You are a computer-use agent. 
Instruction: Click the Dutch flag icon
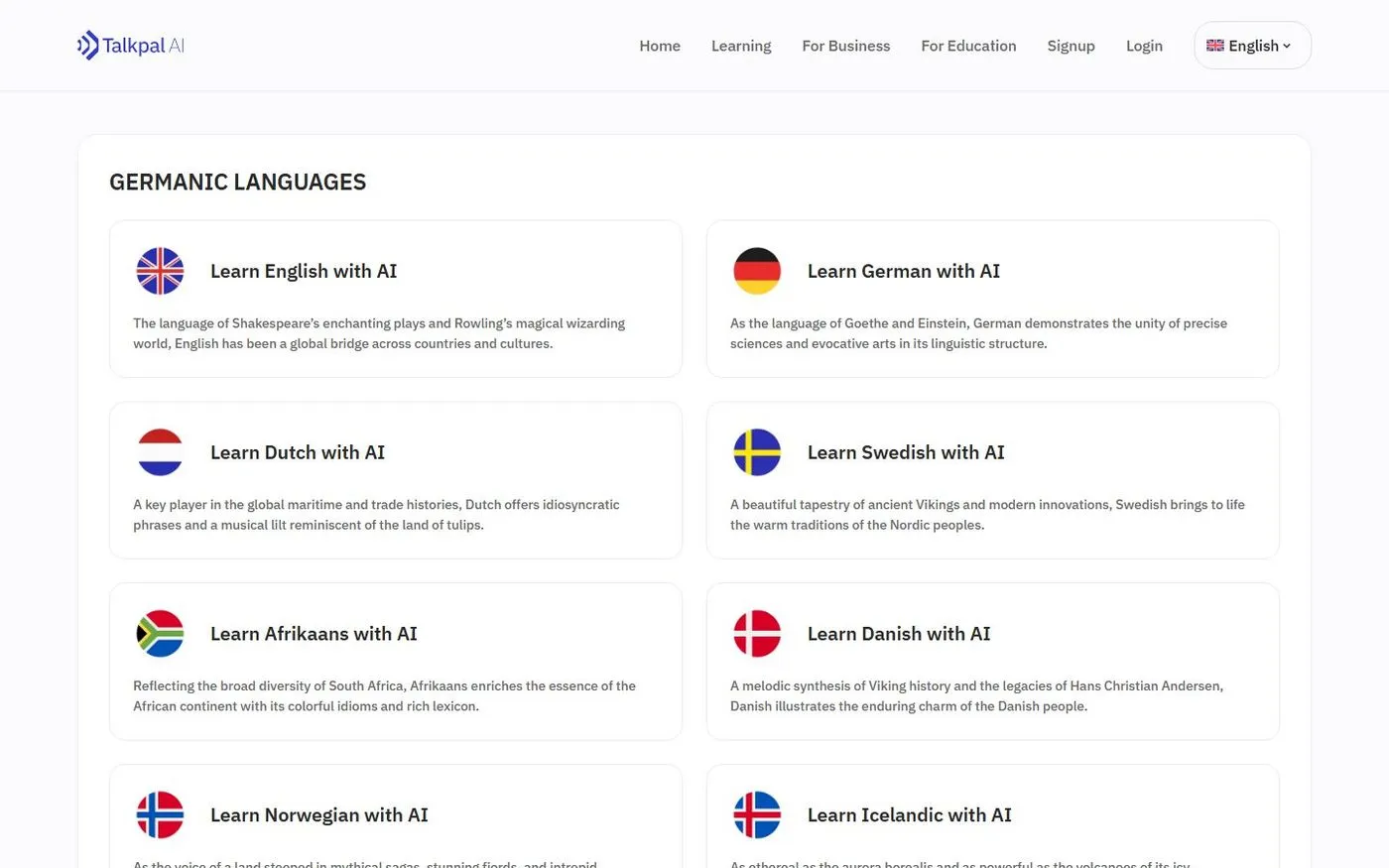pyautogui.click(x=160, y=452)
